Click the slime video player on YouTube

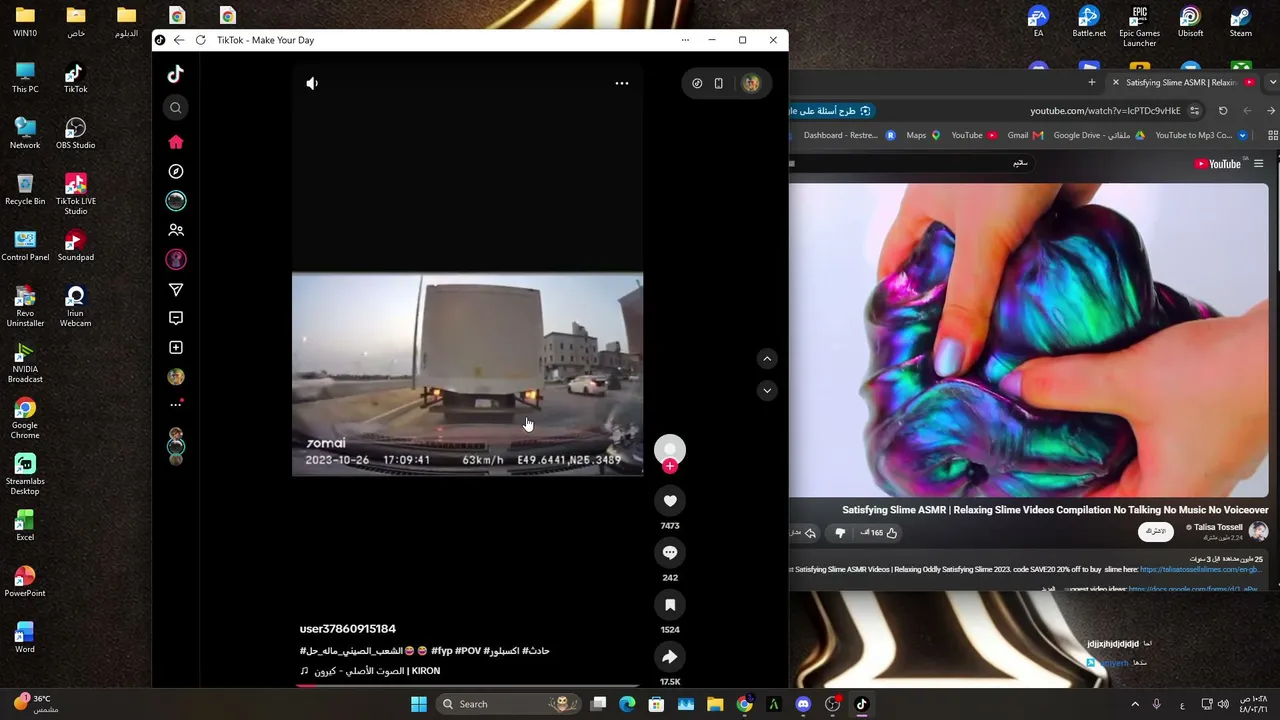point(1029,340)
